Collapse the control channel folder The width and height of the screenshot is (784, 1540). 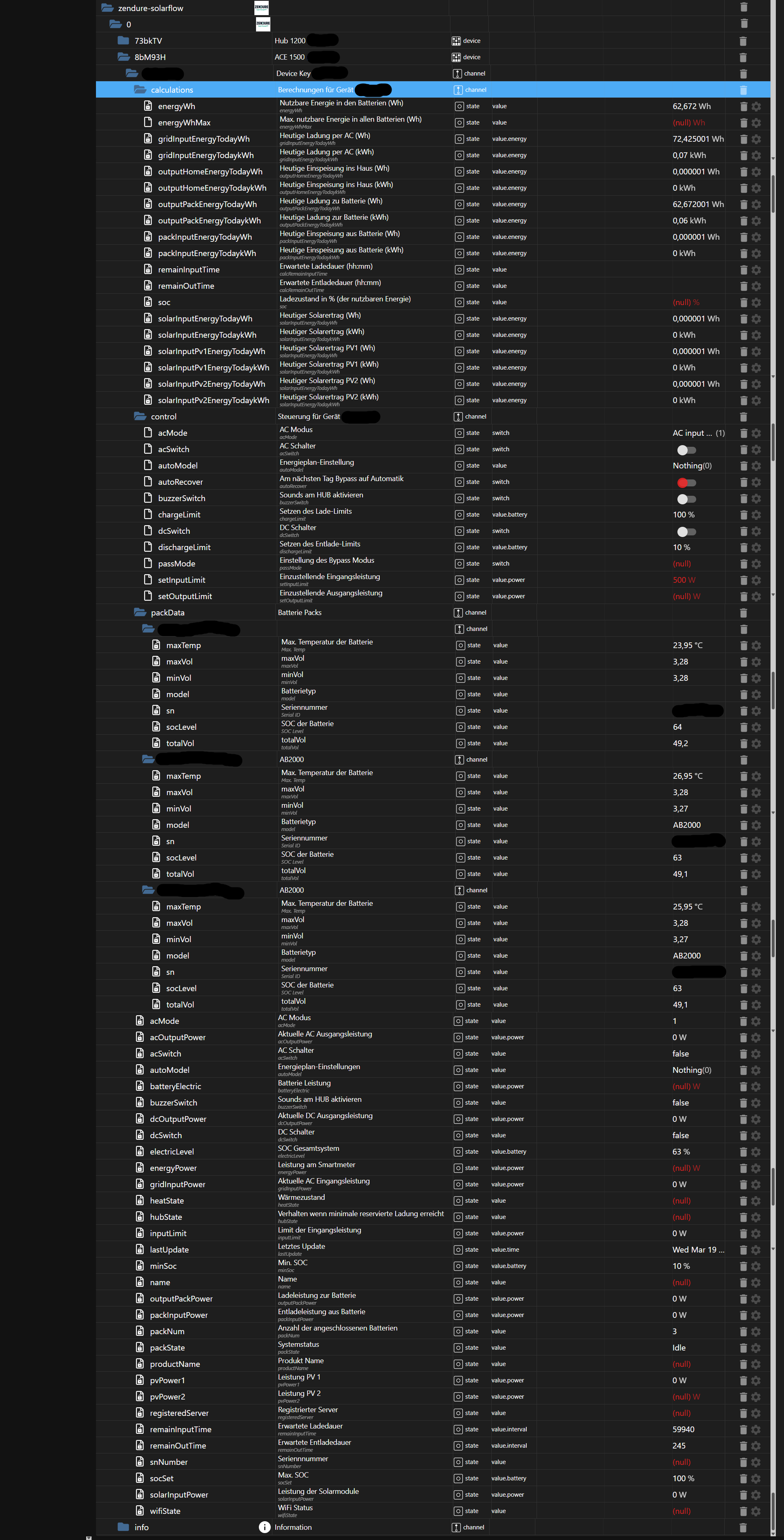tap(140, 416)
